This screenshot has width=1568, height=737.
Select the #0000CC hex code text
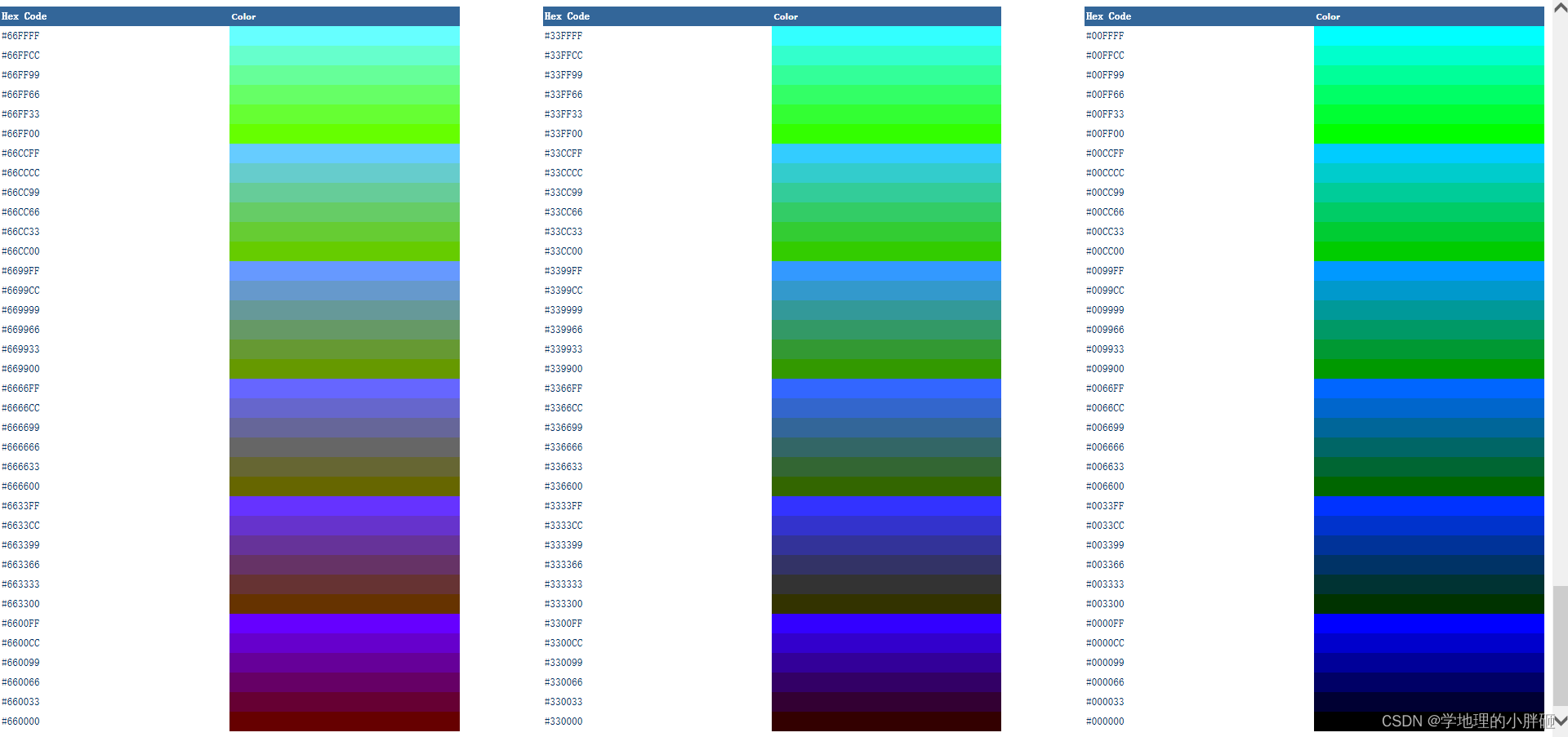[1105, 643]
